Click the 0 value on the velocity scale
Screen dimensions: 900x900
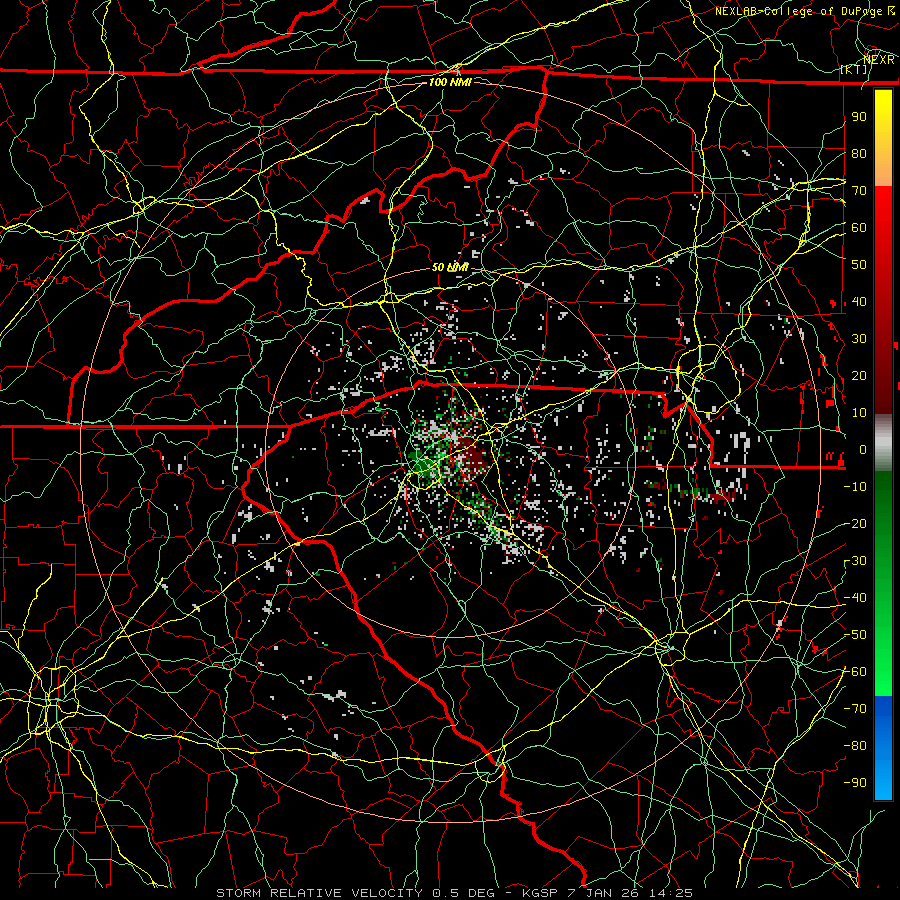[x=863, y=449]
